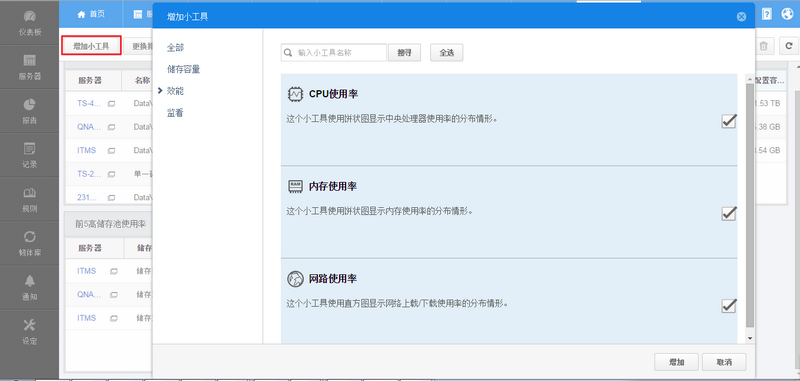Click the 搜寻 search button
The height and width of the screenshot is (381, 800).
[x=405, y=53]
